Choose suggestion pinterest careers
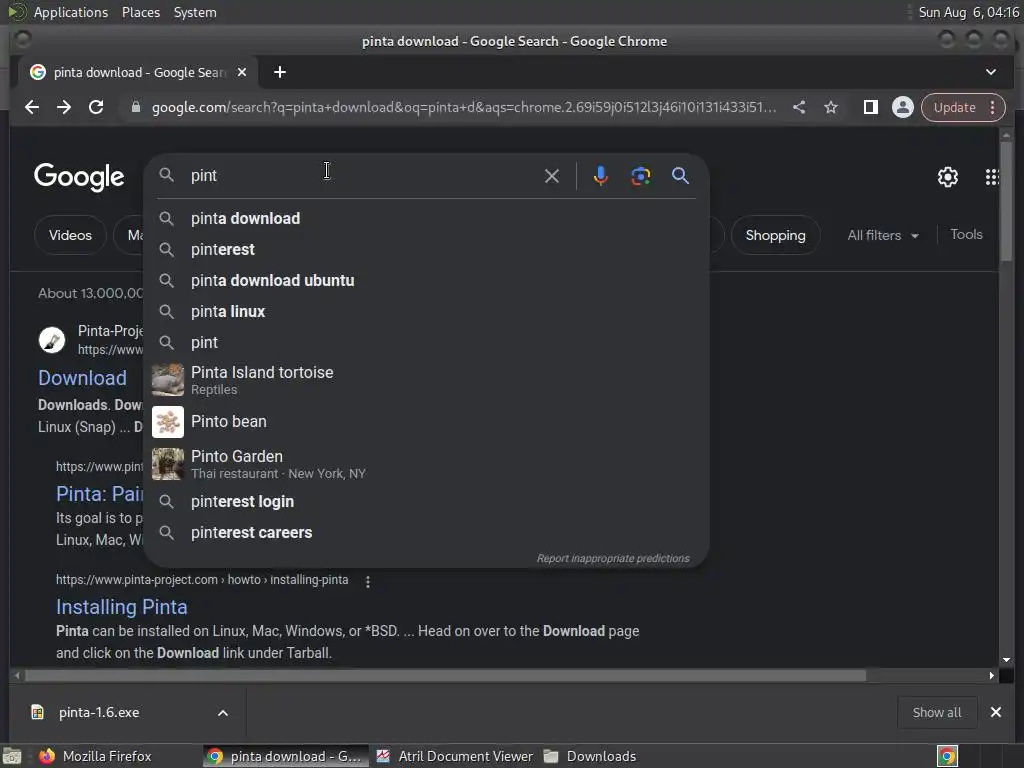This screenshot has width=1024, height=768. click(x=426, y=533)
